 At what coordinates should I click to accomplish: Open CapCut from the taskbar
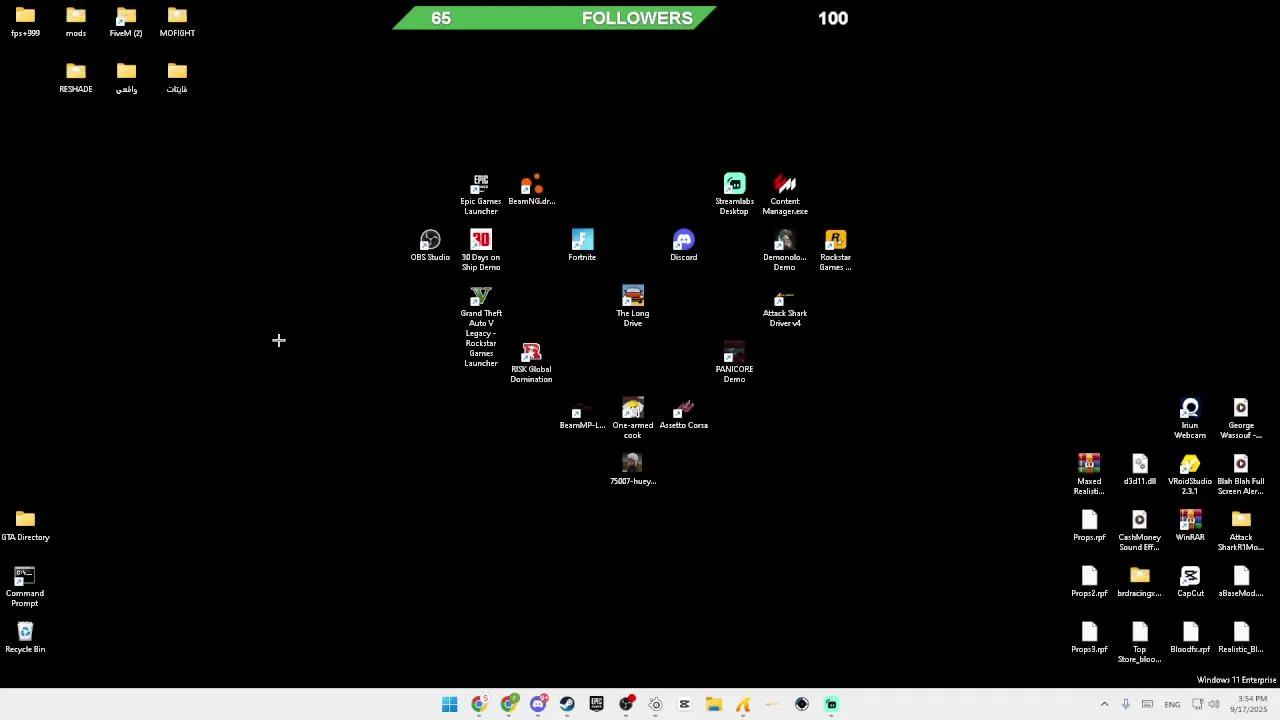pyautogui.click(x=685, y=704)
